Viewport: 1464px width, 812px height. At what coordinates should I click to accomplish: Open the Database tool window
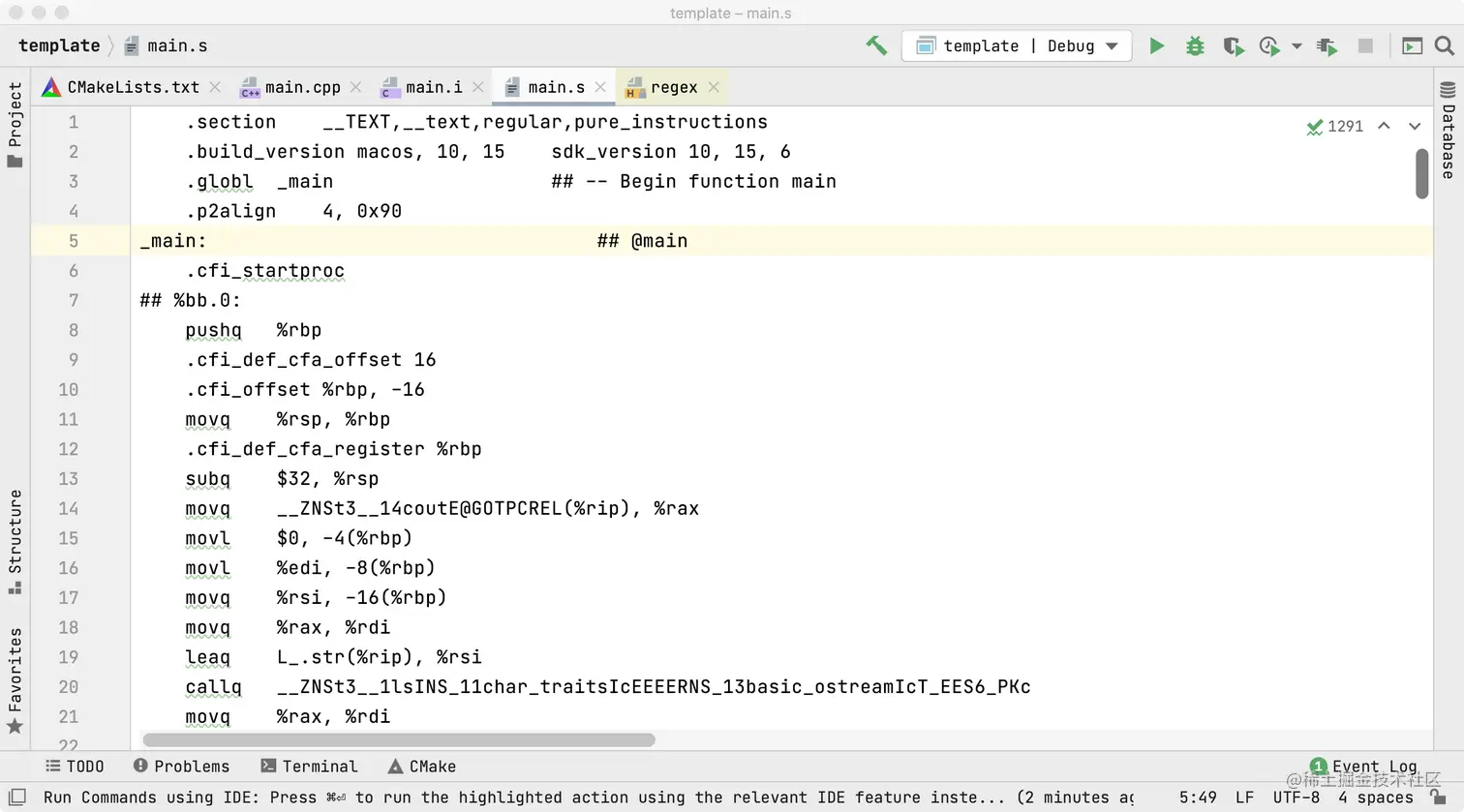1449,130
